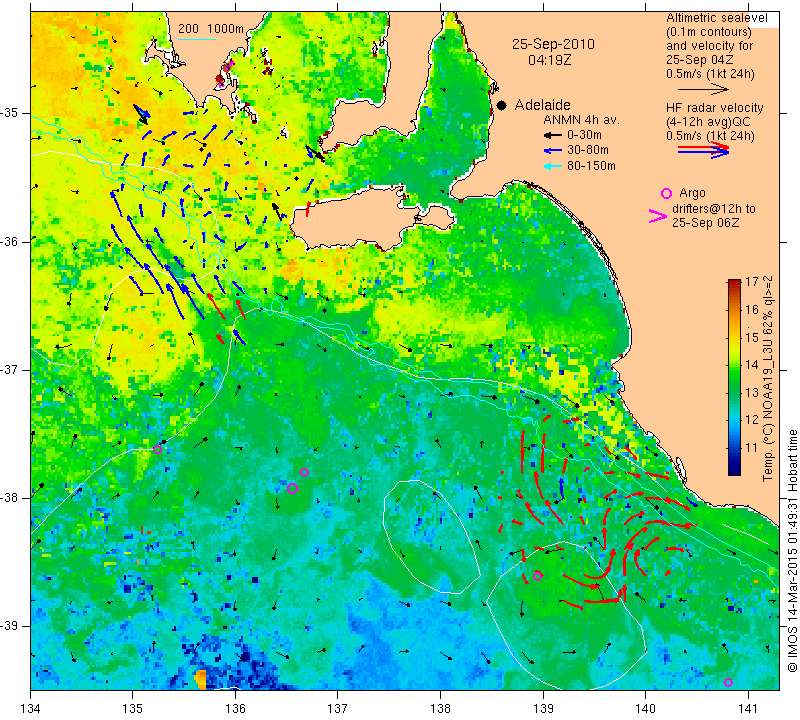
Task: Click green middle of temperature colorbar
Action: [734, 378]
